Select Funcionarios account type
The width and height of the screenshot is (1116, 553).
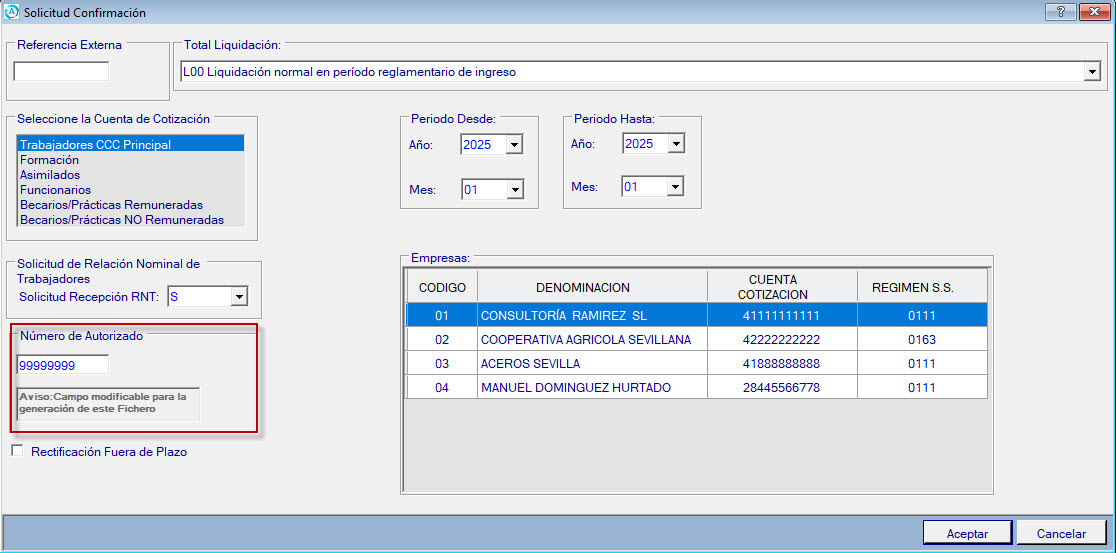[56, 190]
